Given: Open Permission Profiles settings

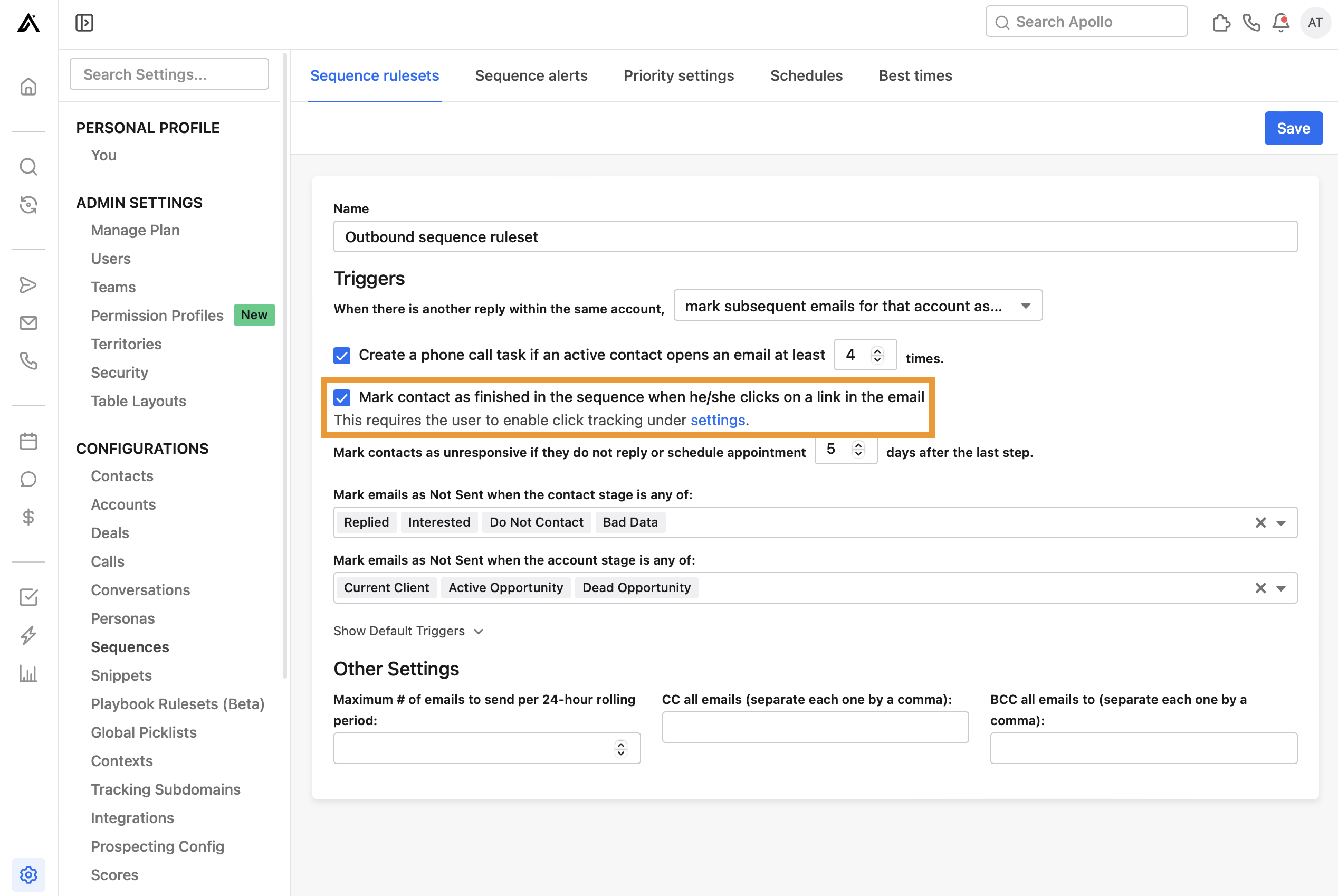Looking at the screenshot, I should pos(157,316).
